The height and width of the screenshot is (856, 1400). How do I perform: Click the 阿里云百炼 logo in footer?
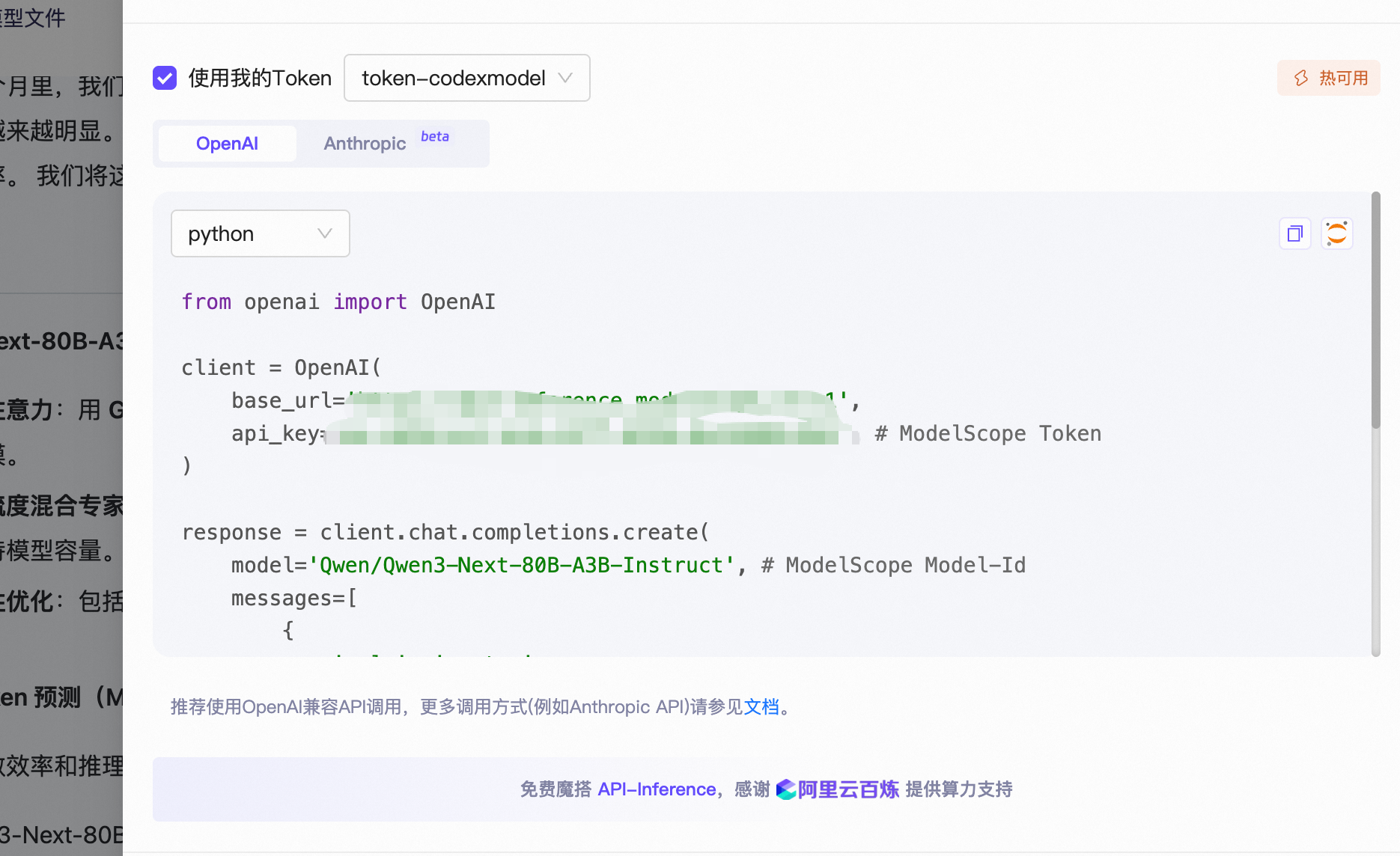pyautogui.click(x=787, y=789)
